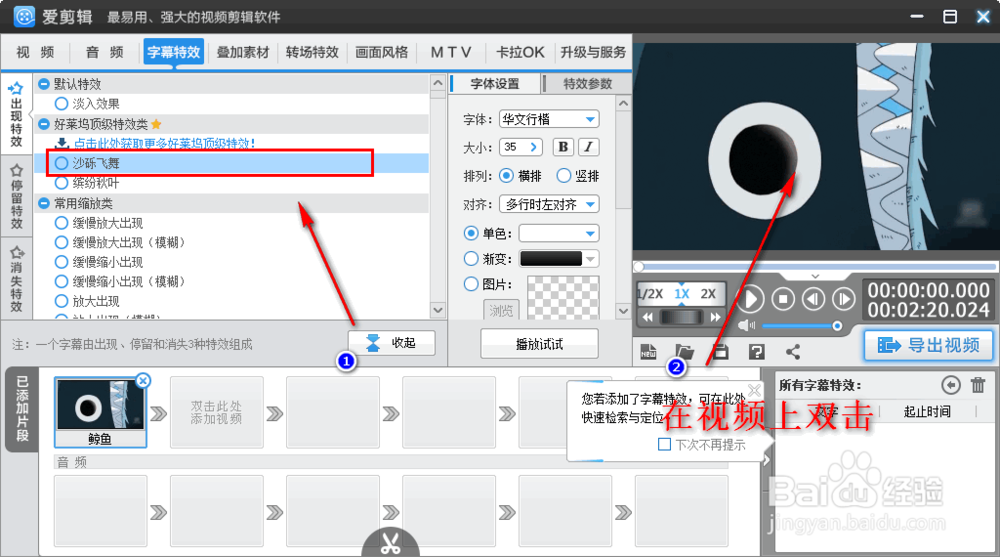
Task: Choose 横排 horizontal arrangement
Action: [506, 175]
